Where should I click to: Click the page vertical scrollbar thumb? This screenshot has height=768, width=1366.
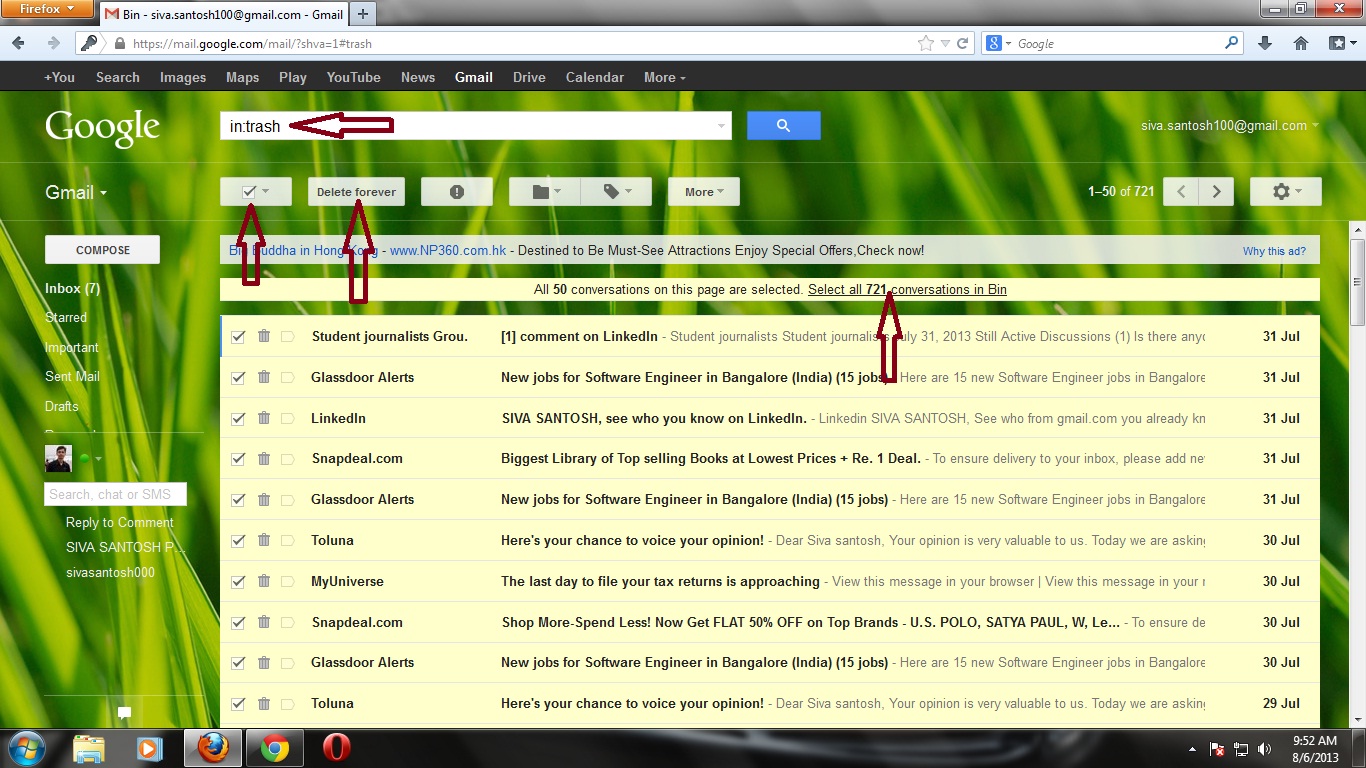pyautogui.click(x=1357, y=282)
